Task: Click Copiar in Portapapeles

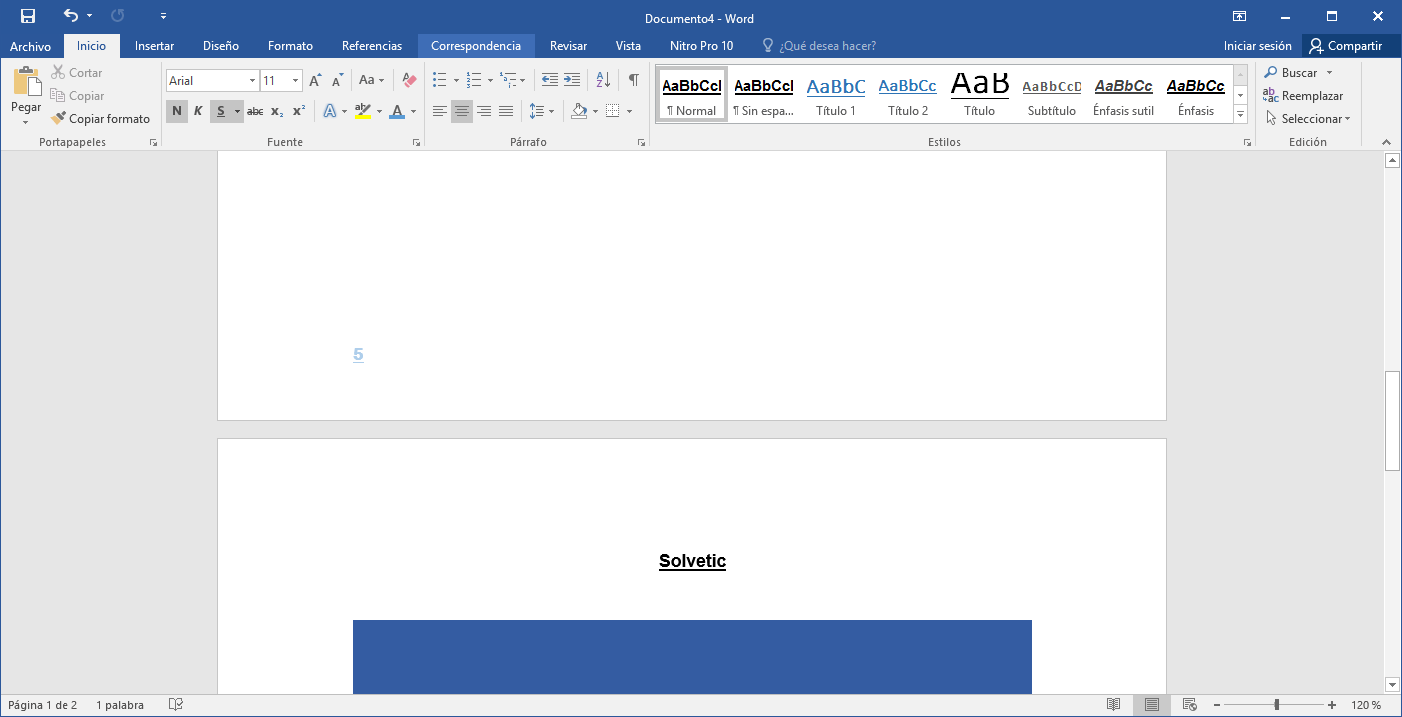Action: click(x=77, y=96)
